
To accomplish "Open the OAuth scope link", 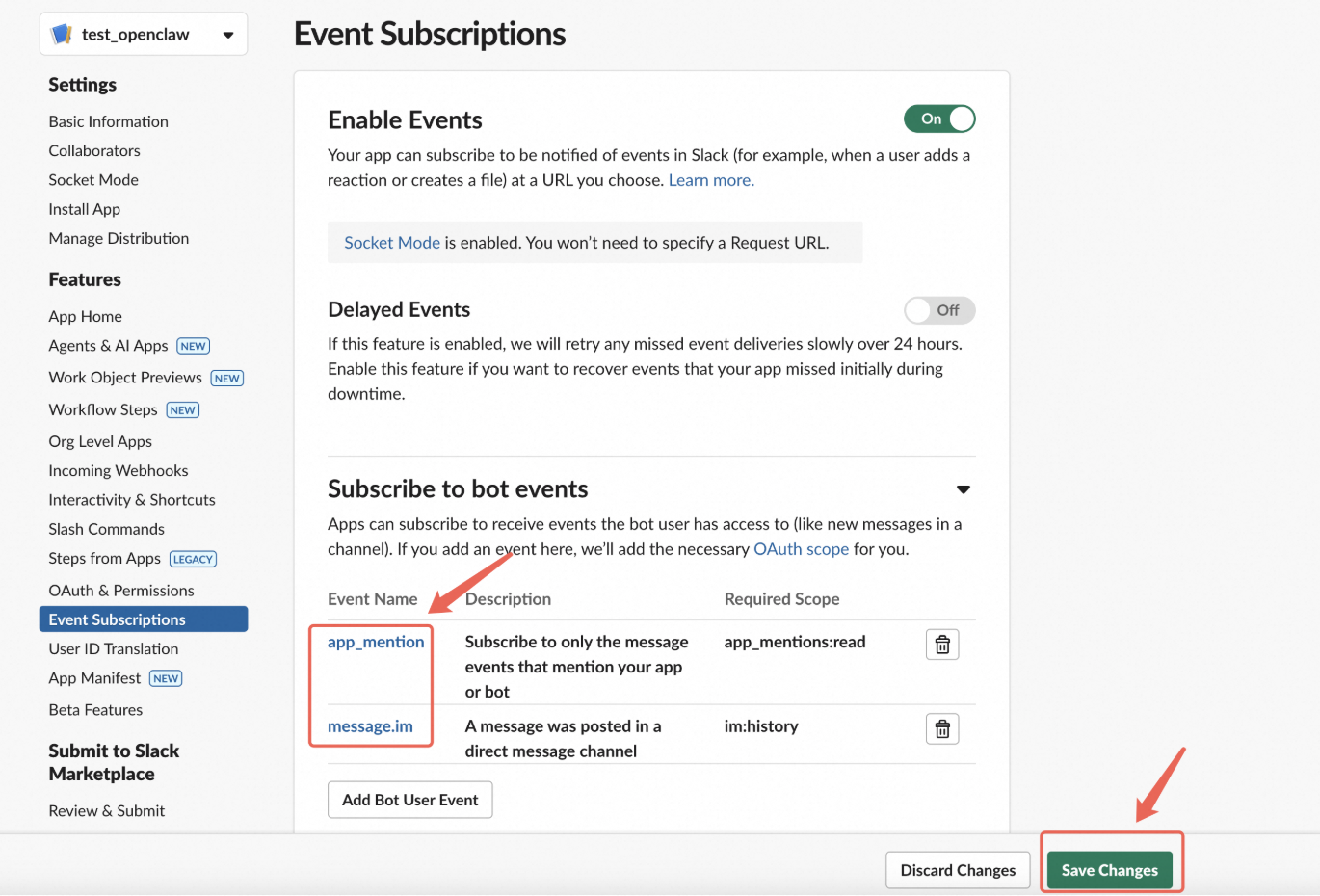I will [801, 549].
